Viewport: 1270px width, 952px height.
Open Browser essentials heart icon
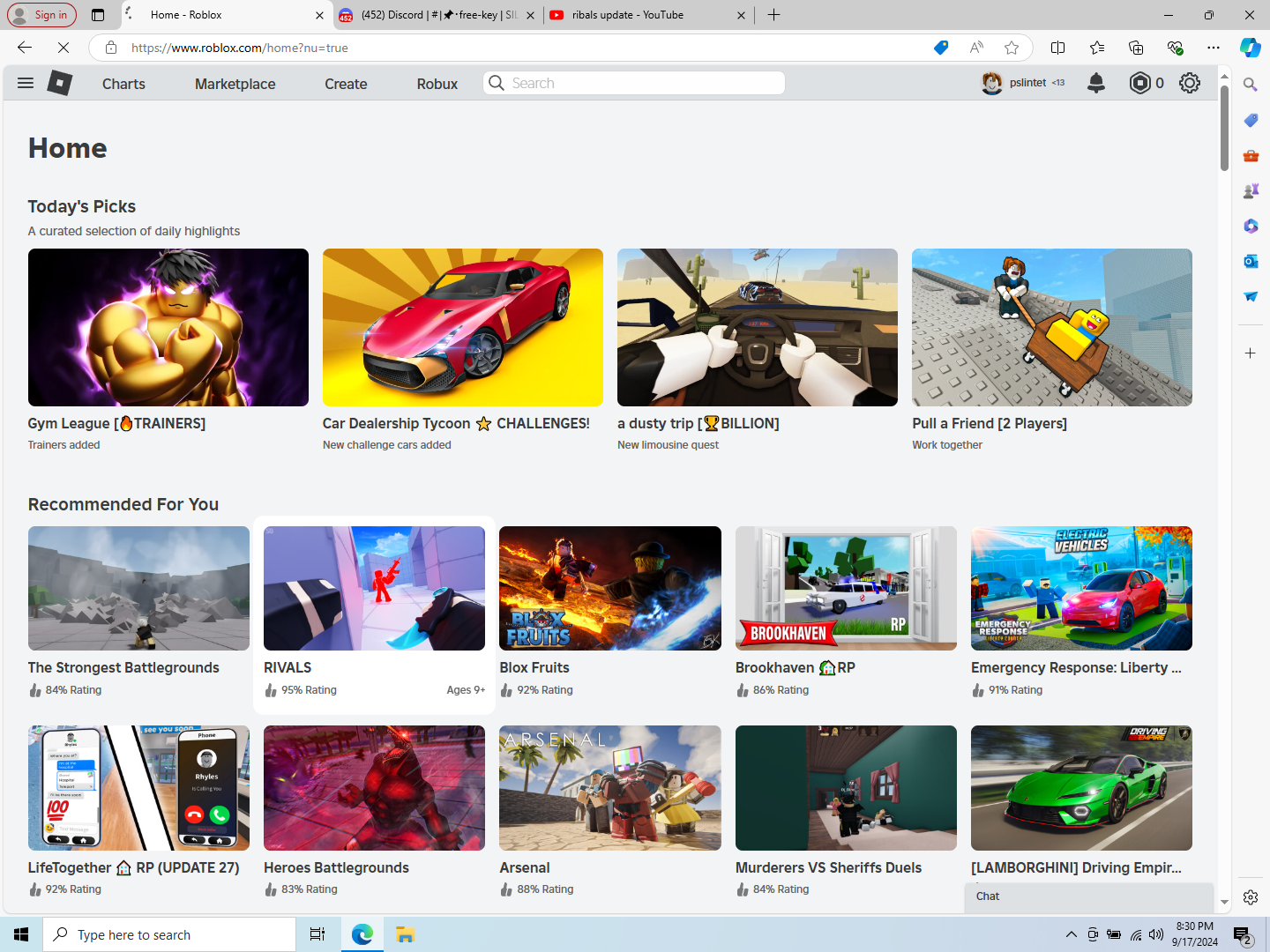tap(1175, 48)
